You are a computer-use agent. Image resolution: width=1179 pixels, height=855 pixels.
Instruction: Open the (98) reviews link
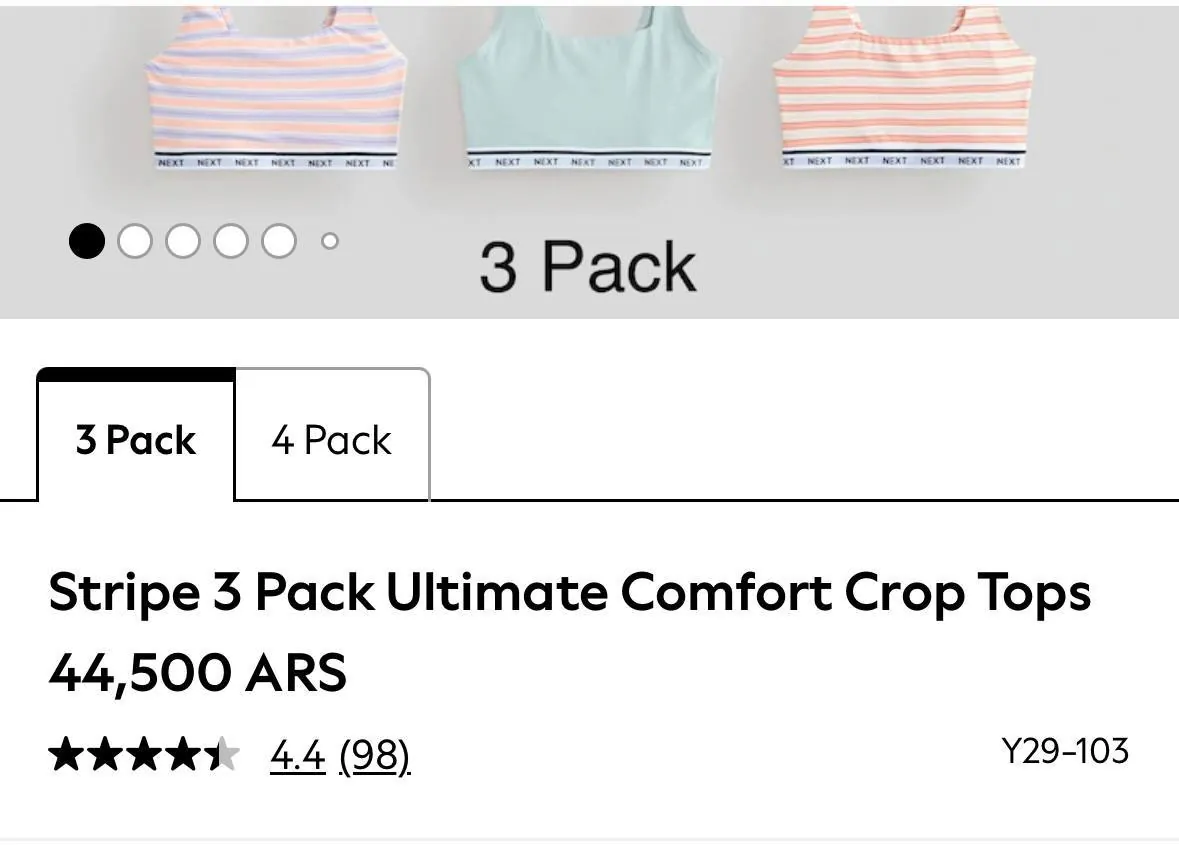coord(374,755)
